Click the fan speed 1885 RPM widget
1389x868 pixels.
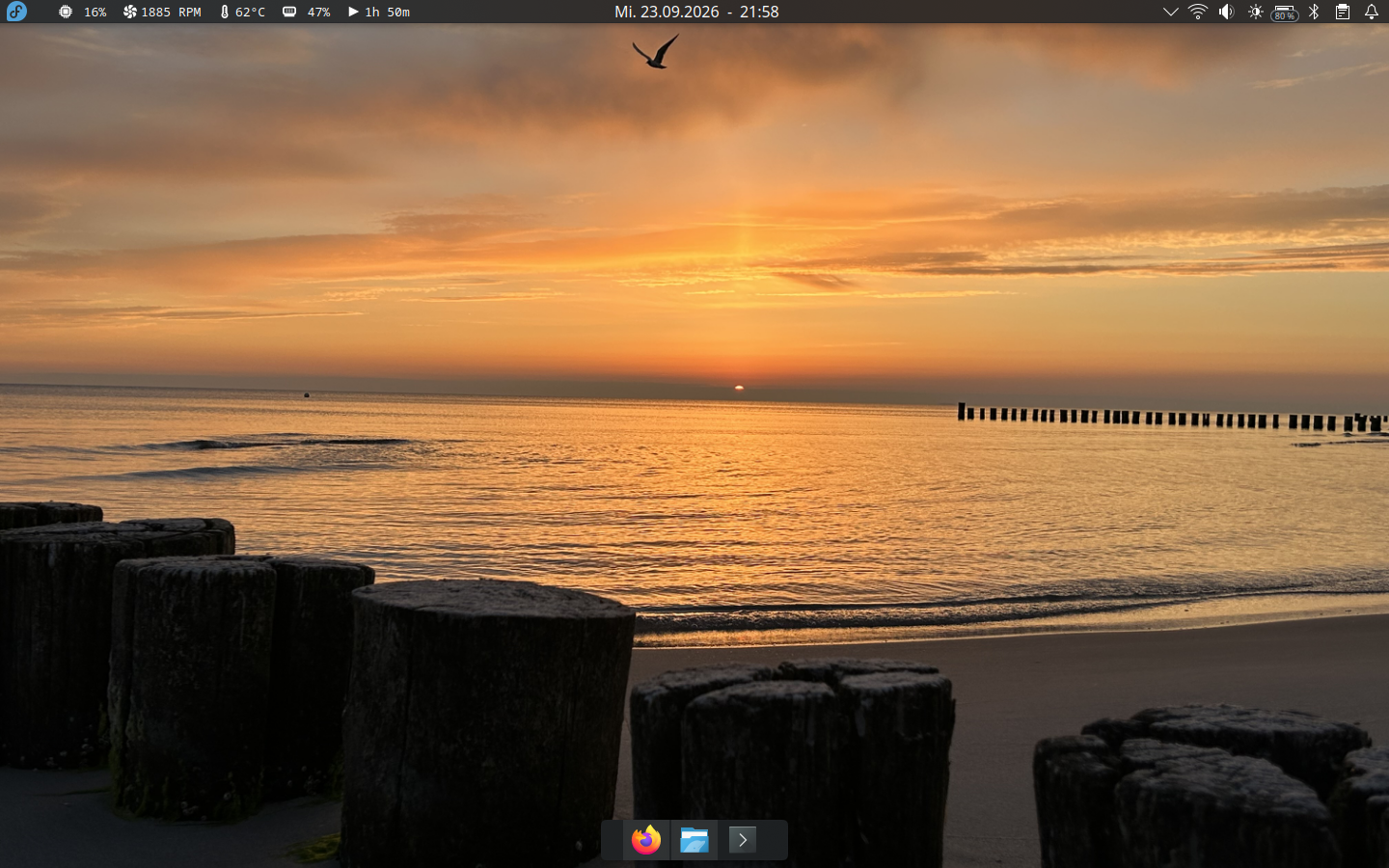[x=162, y=12]
